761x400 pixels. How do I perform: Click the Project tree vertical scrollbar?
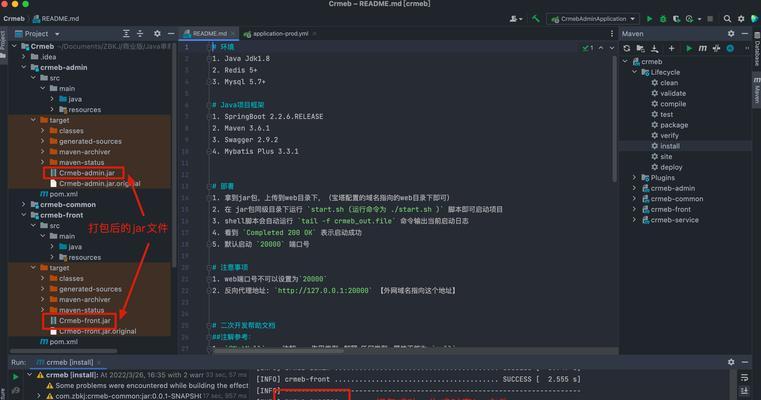[174, 155]
